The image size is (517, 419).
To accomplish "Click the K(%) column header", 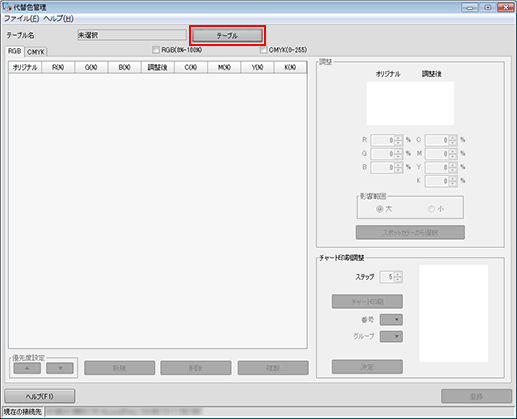I will [290, 67].
